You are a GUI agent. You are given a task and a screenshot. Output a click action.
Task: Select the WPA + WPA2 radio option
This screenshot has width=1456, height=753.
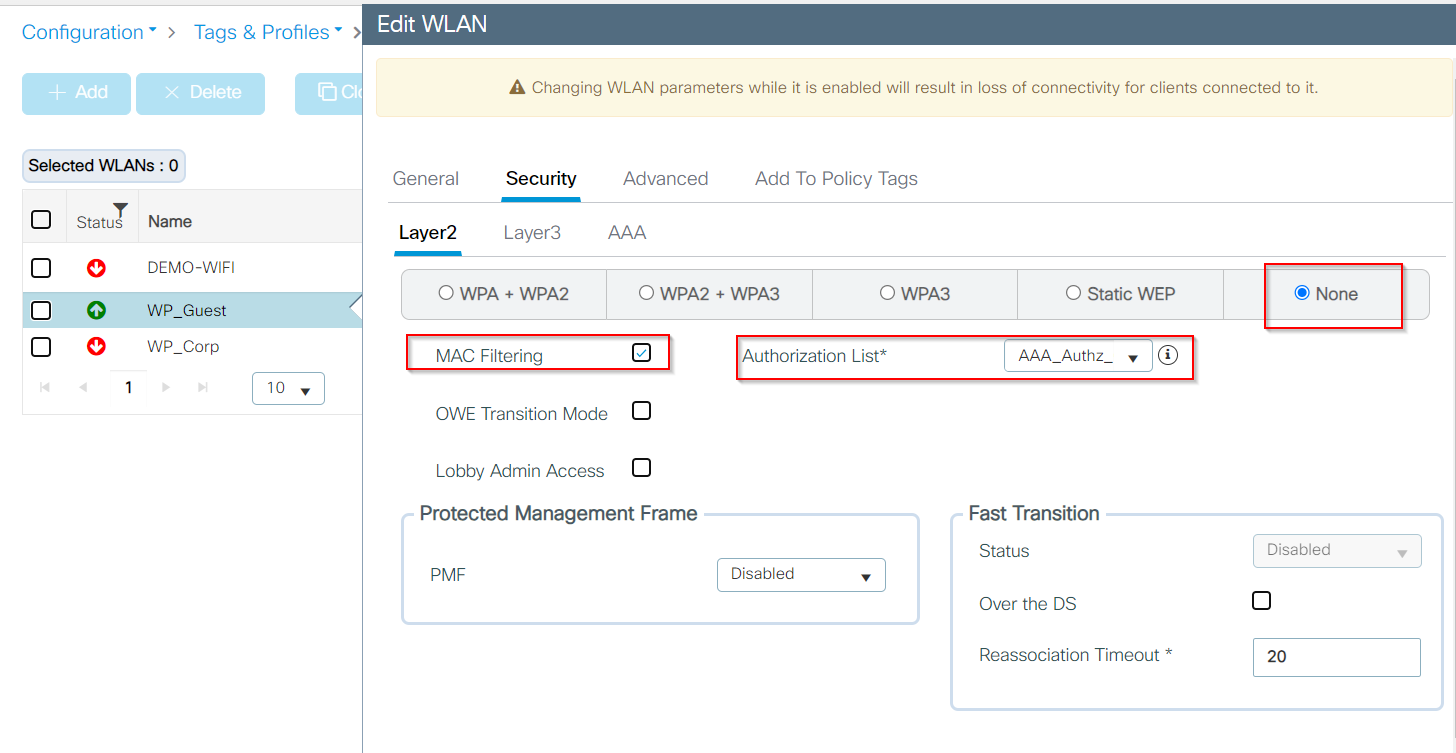coord(446,293)
